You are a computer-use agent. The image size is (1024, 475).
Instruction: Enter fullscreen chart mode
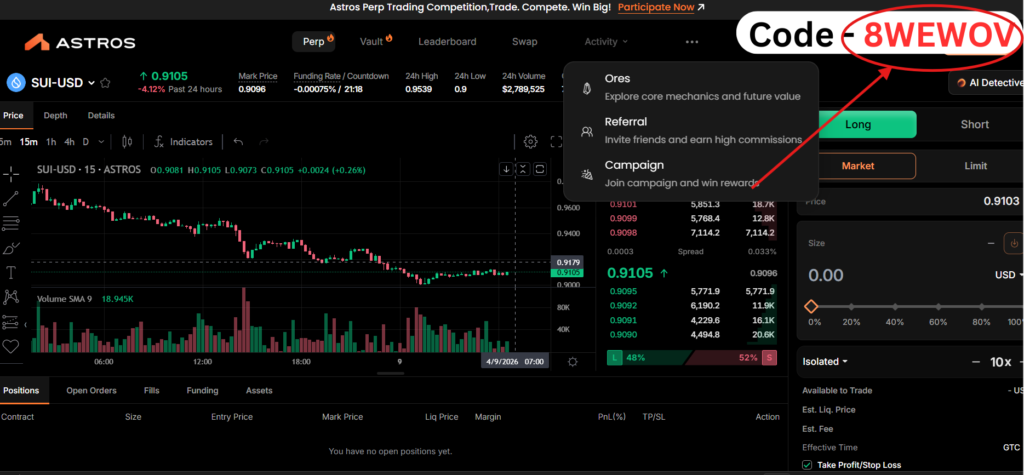coord(556,141)
